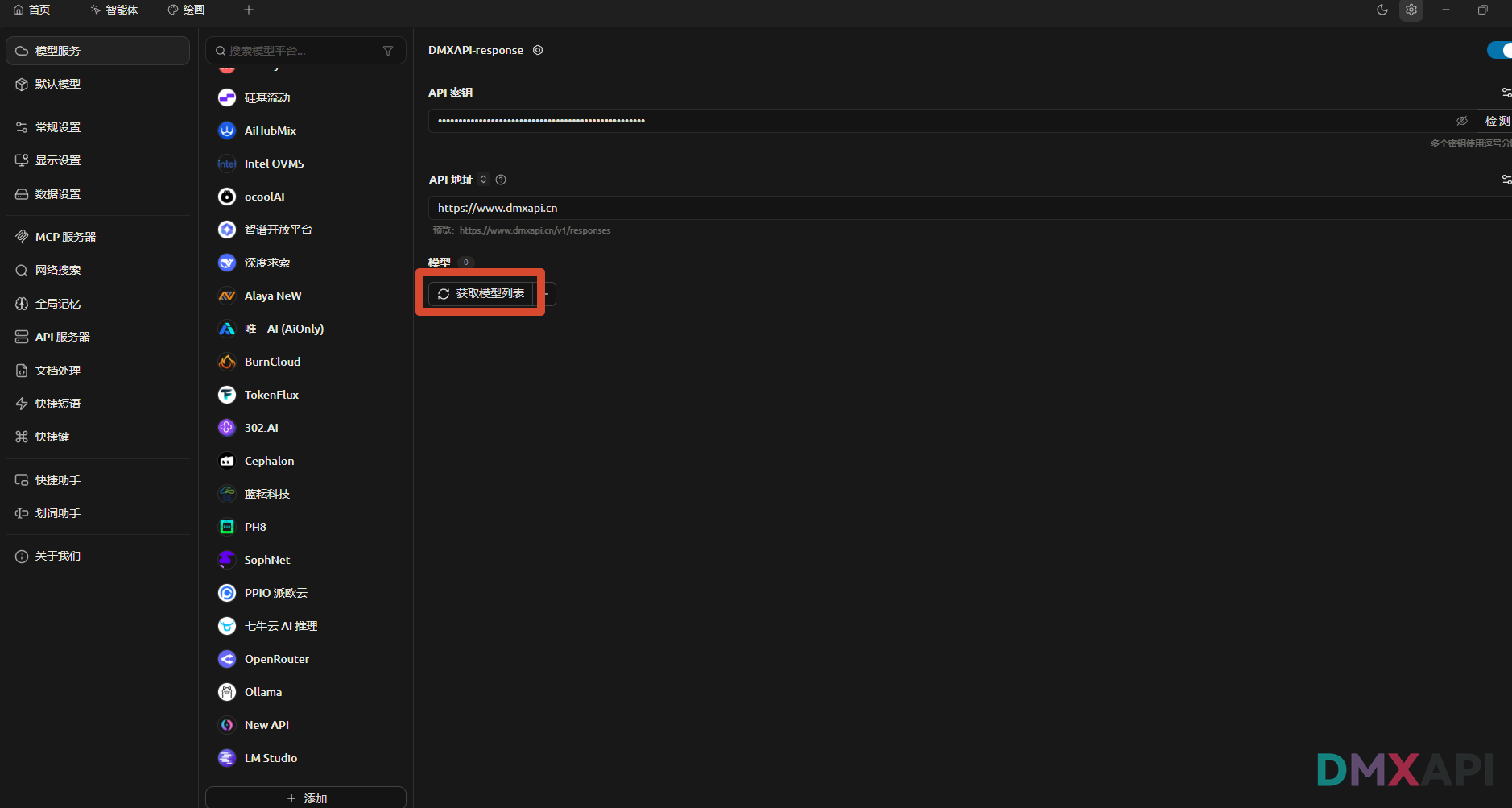Viewport: 1512px width, 808px height.
Task: Open settings gear in the title bar
Action: click(1411, 10)
